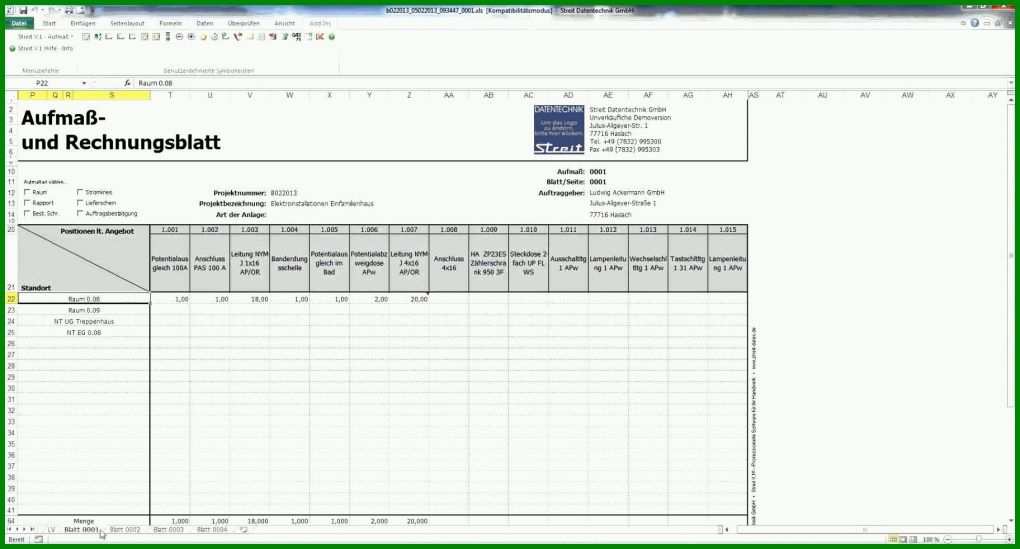1020x549 pixels.
Task: Select cell Raum 0.09
Action: click(84, 310)
